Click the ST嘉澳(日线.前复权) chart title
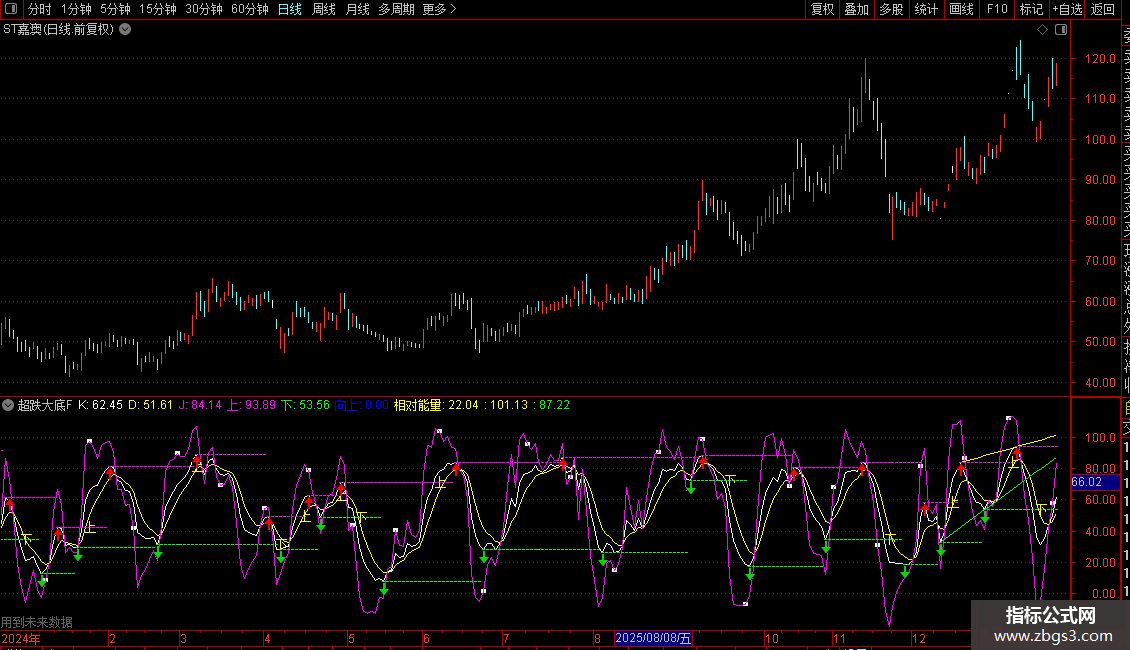 click(58, 30)
